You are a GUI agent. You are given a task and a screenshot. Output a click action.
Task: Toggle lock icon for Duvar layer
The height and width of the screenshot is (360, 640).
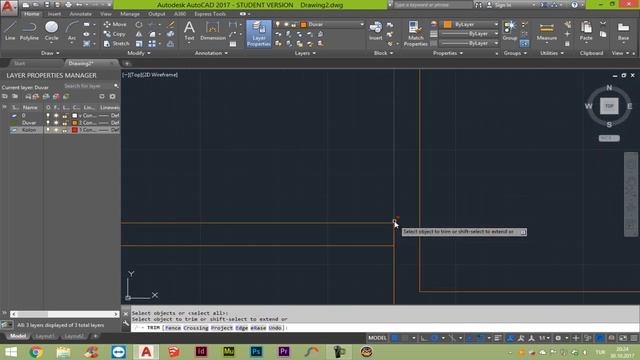pyautogui.click(x=64, y=122)
